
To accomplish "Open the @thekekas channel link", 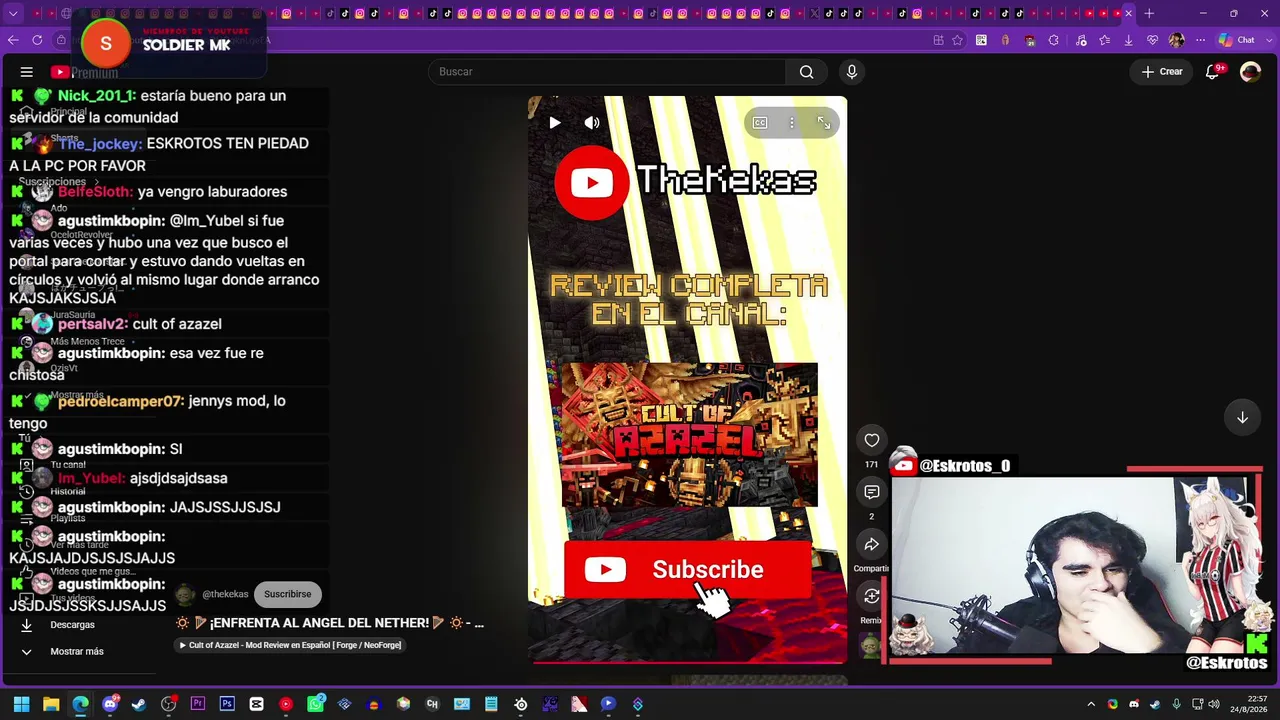I will point(225,594).
